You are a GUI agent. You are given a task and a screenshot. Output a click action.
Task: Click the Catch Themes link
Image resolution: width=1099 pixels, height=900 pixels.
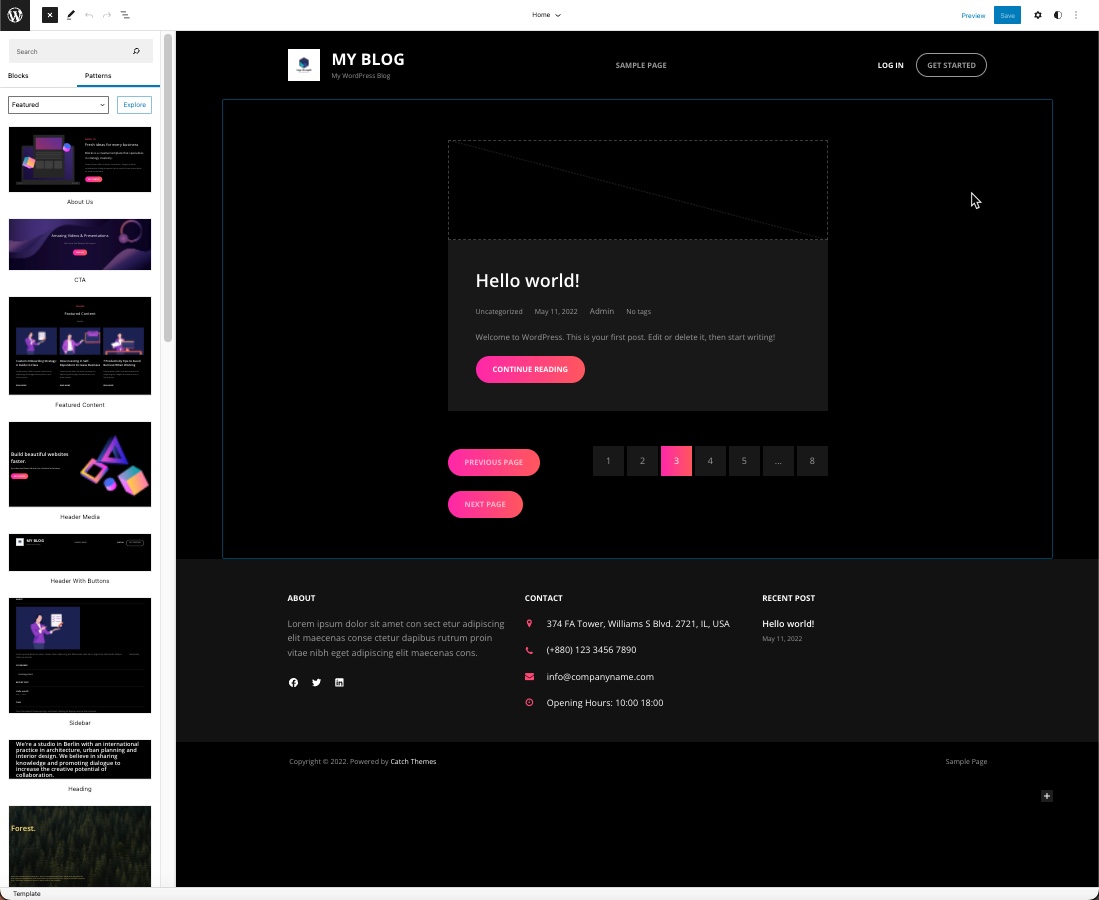click(x=413, y=762)
